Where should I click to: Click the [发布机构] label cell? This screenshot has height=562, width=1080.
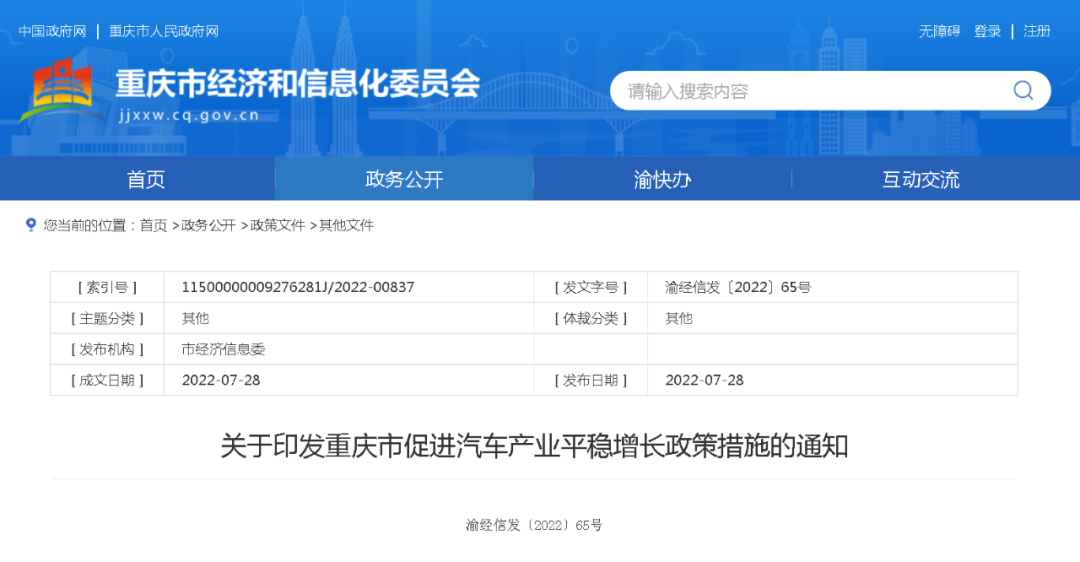[107, 349]
